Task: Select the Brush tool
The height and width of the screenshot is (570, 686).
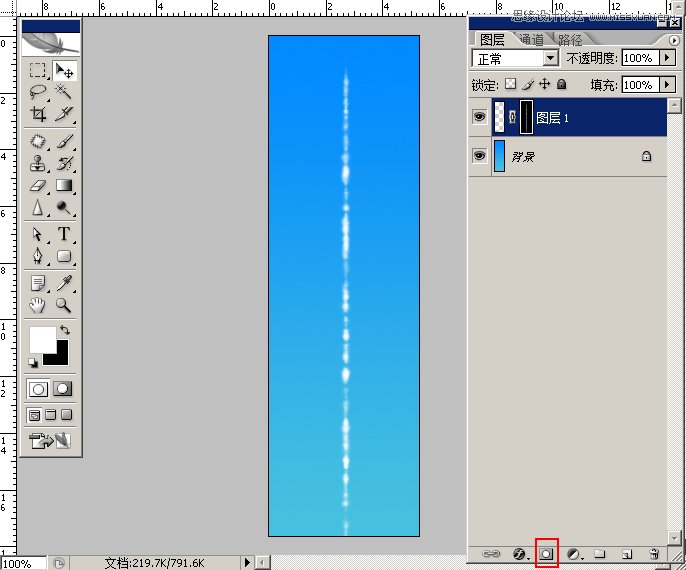Action: tap(64, 141)
